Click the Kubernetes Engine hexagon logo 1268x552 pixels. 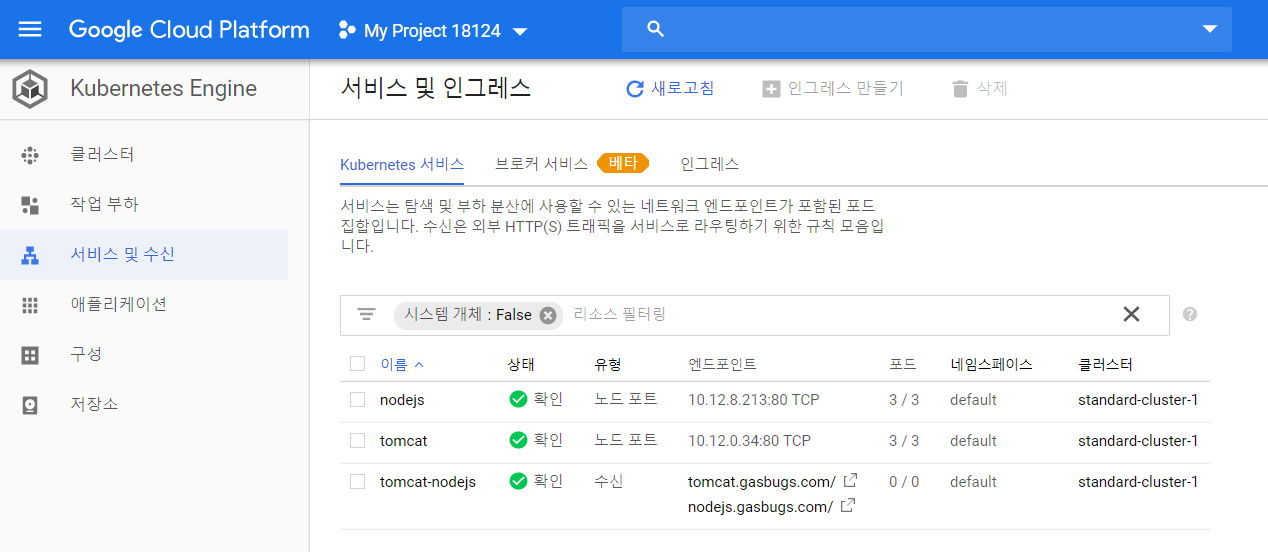coord(30,89)
